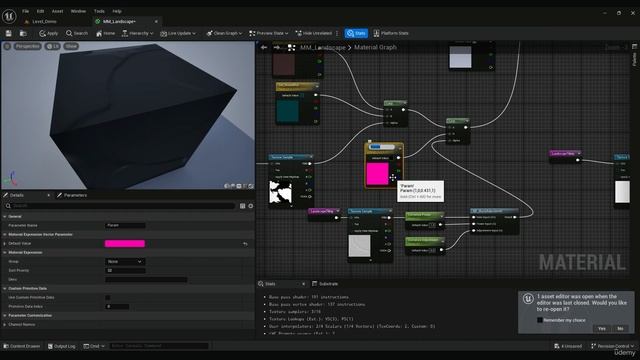Open the pink Default Value color swatch

(x=125, y=244)
